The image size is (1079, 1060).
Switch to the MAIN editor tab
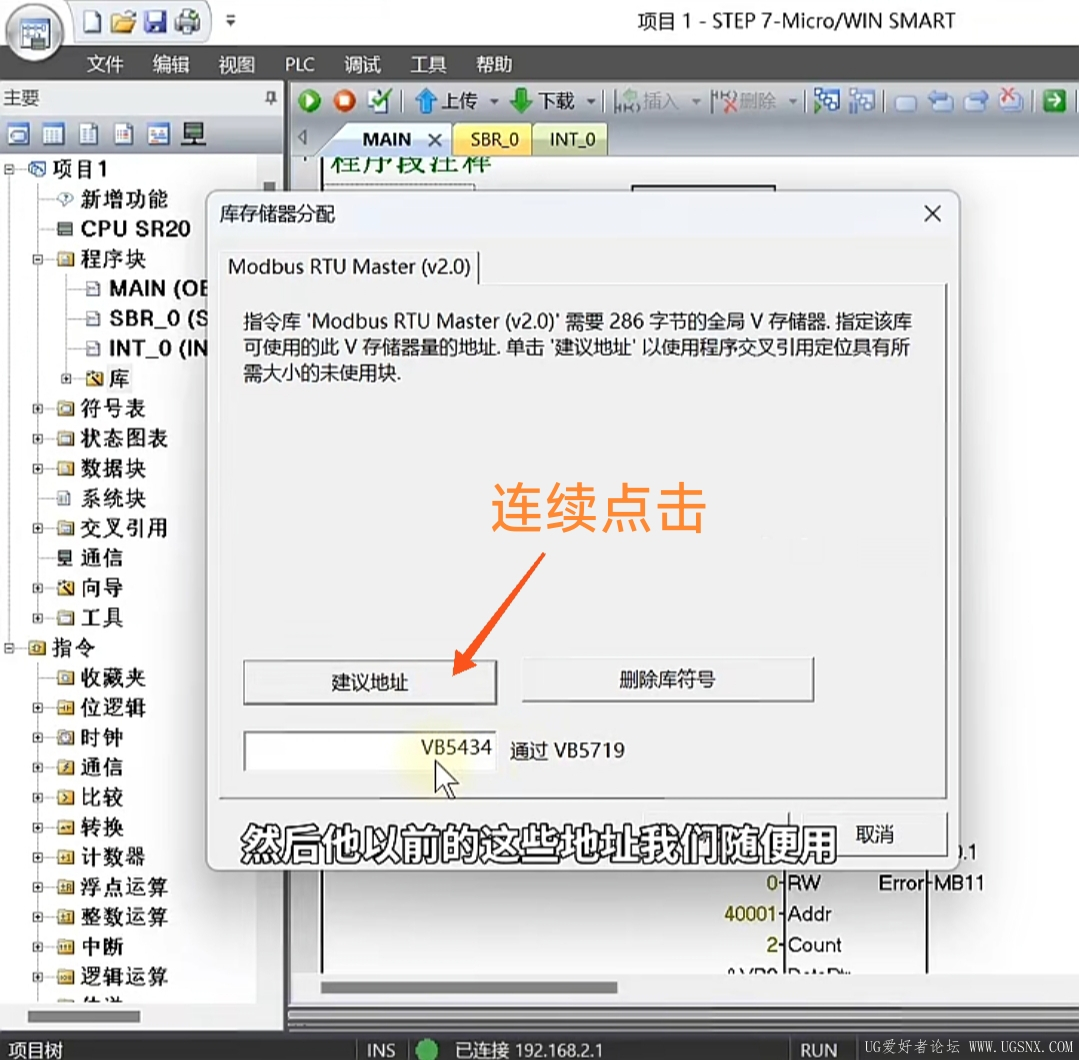[386, 140]
